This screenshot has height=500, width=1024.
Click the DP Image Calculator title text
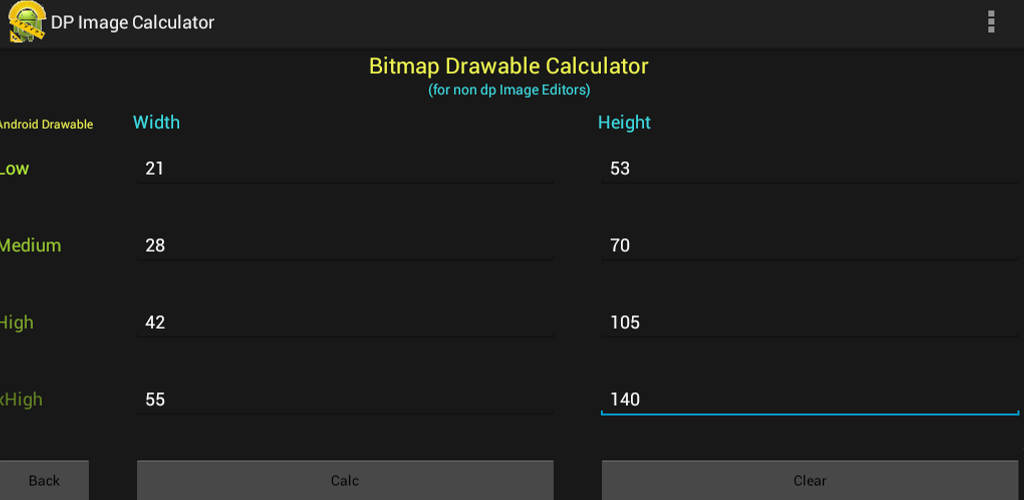coord(133,22)
